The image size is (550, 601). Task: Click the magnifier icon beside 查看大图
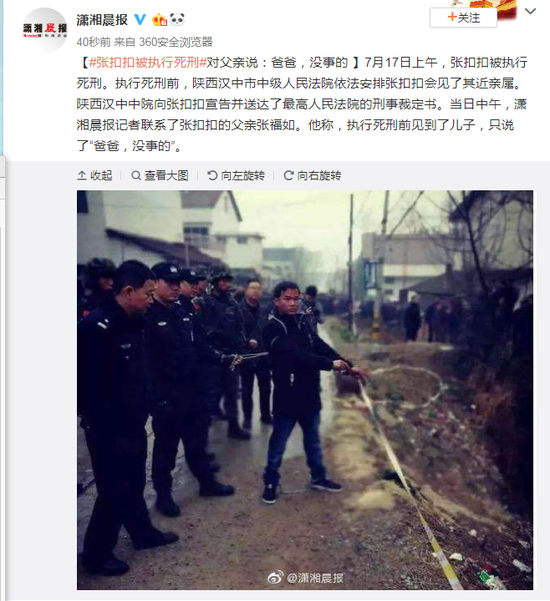136,176
